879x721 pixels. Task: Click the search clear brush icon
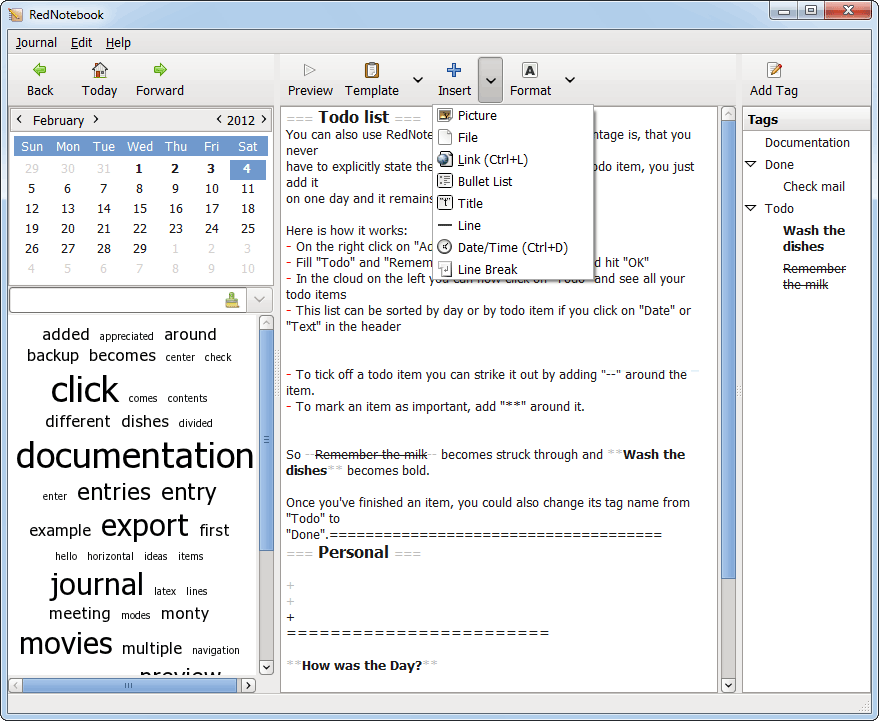(x=232, y=300)
